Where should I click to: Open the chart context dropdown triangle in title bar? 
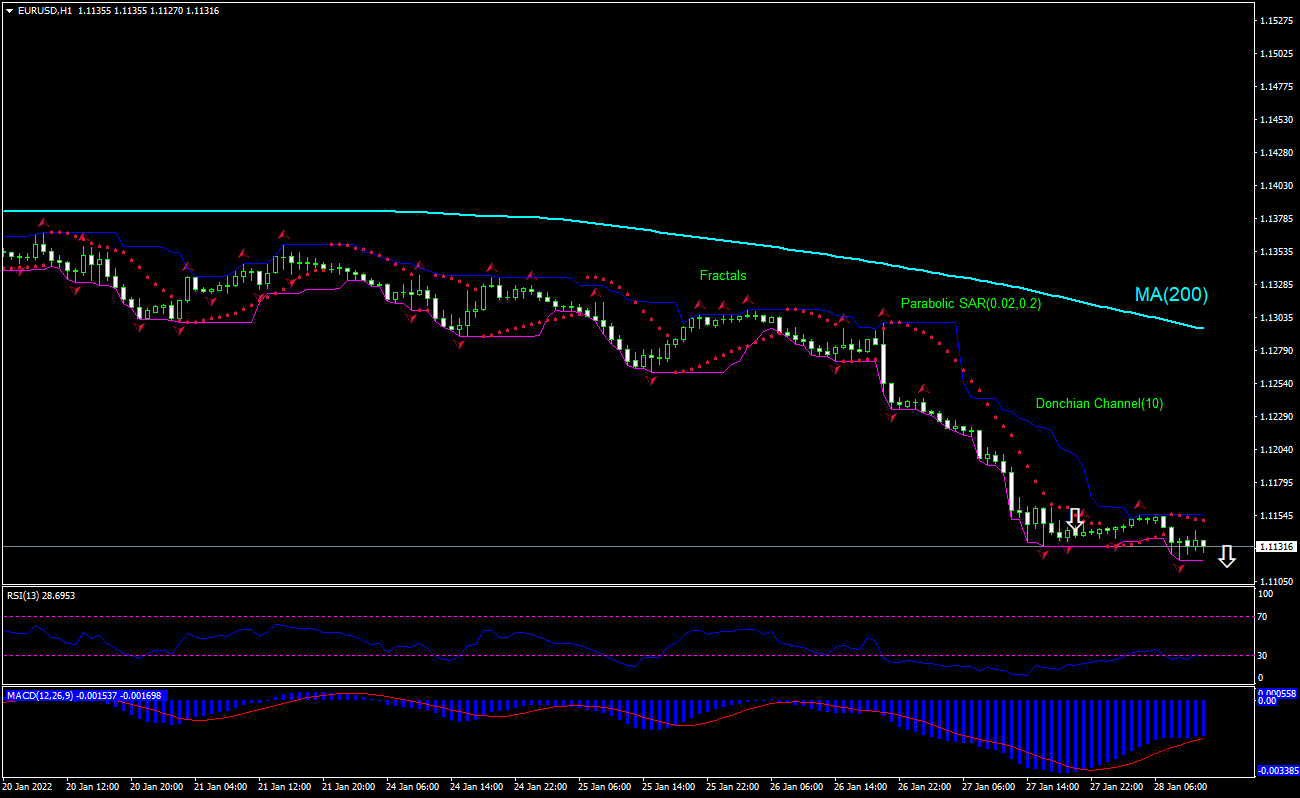click(8, 11)
